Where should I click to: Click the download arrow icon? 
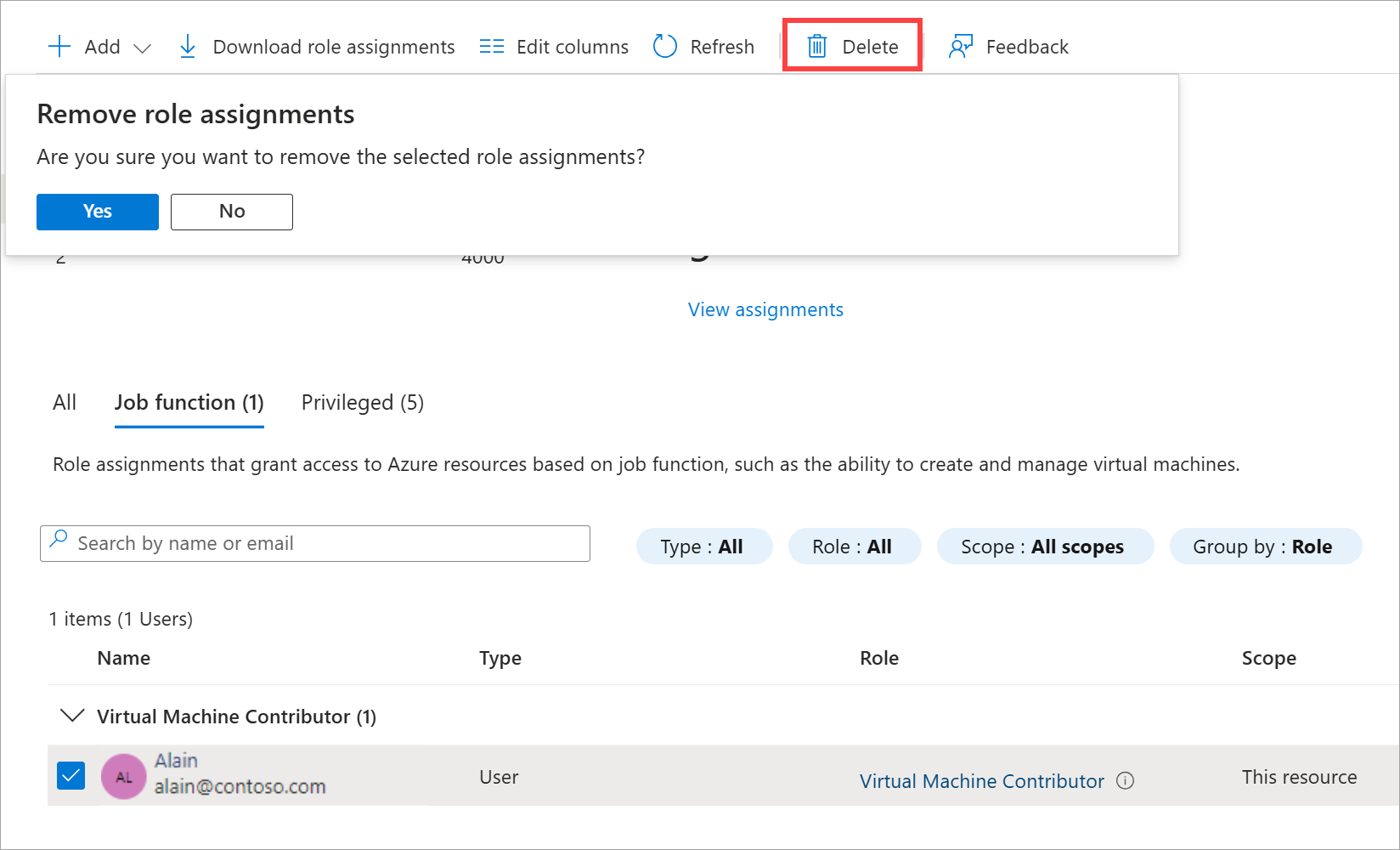tap(188, 47)
